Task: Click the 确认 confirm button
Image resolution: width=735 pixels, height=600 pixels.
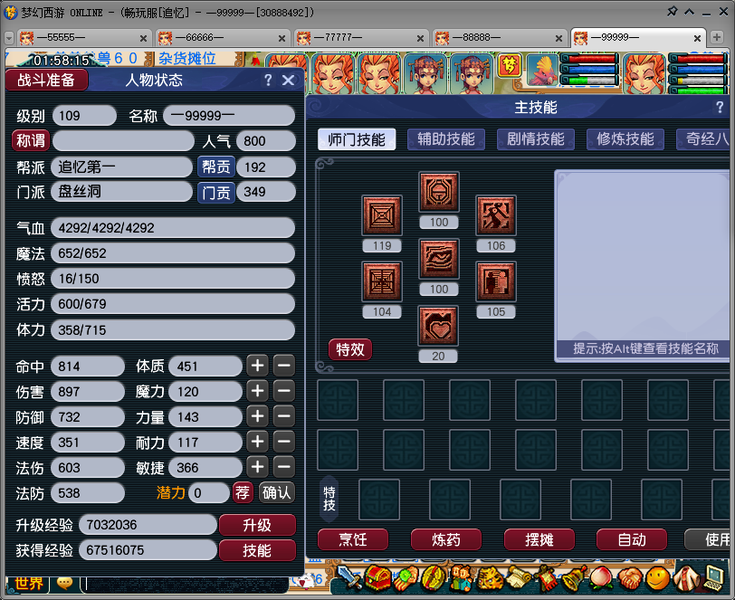Action: point(277,493)
